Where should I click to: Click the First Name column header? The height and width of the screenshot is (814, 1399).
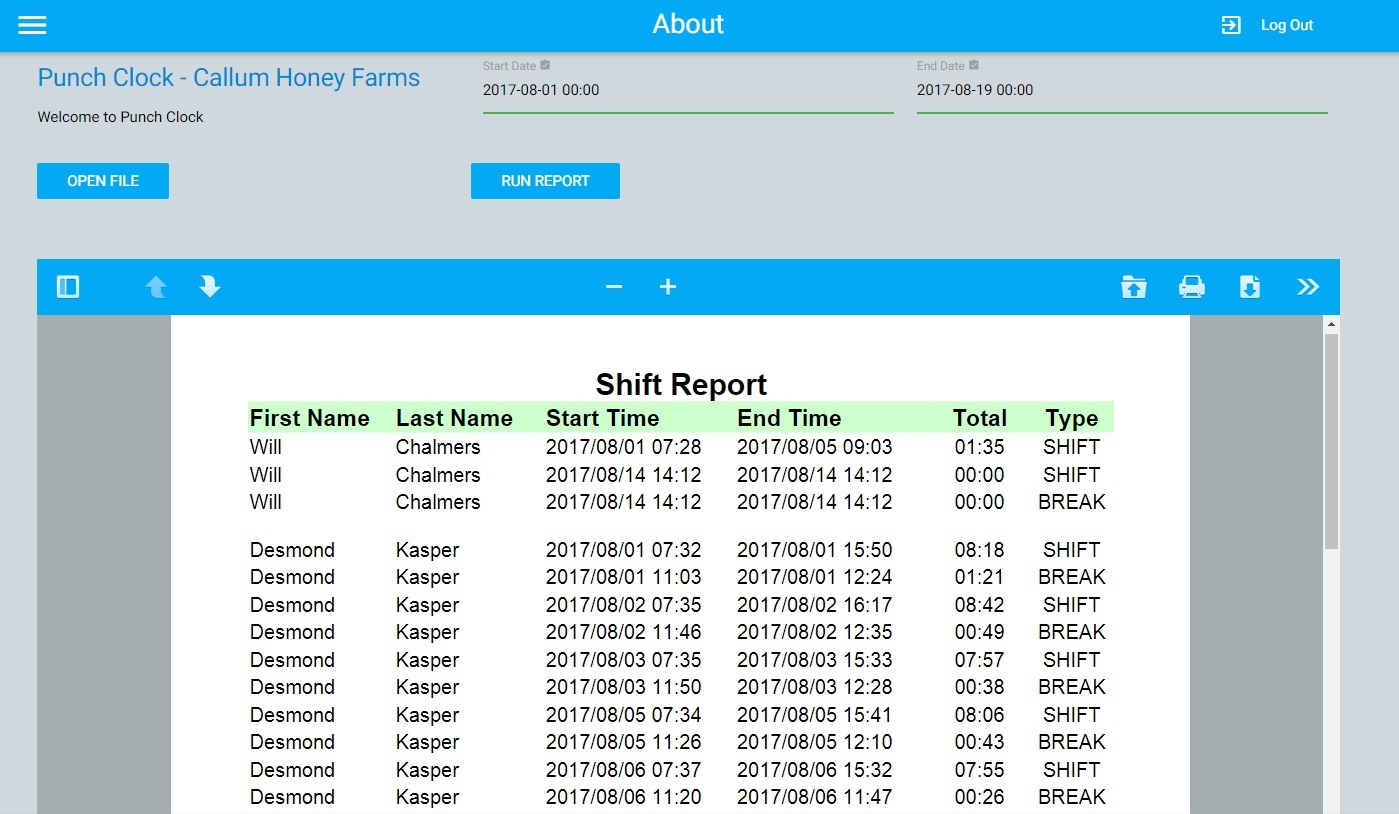click(310, 418)
